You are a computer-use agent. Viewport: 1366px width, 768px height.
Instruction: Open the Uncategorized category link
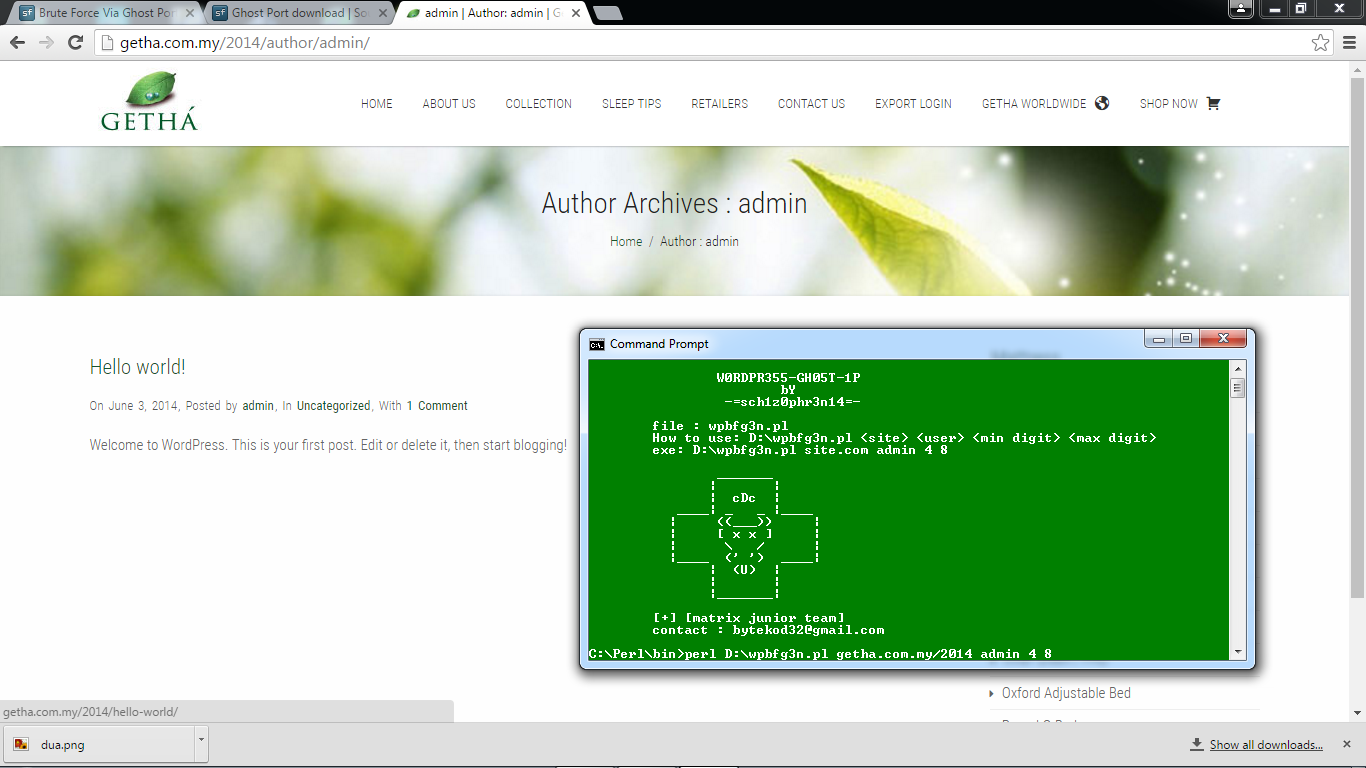click(x=333, y=406)
